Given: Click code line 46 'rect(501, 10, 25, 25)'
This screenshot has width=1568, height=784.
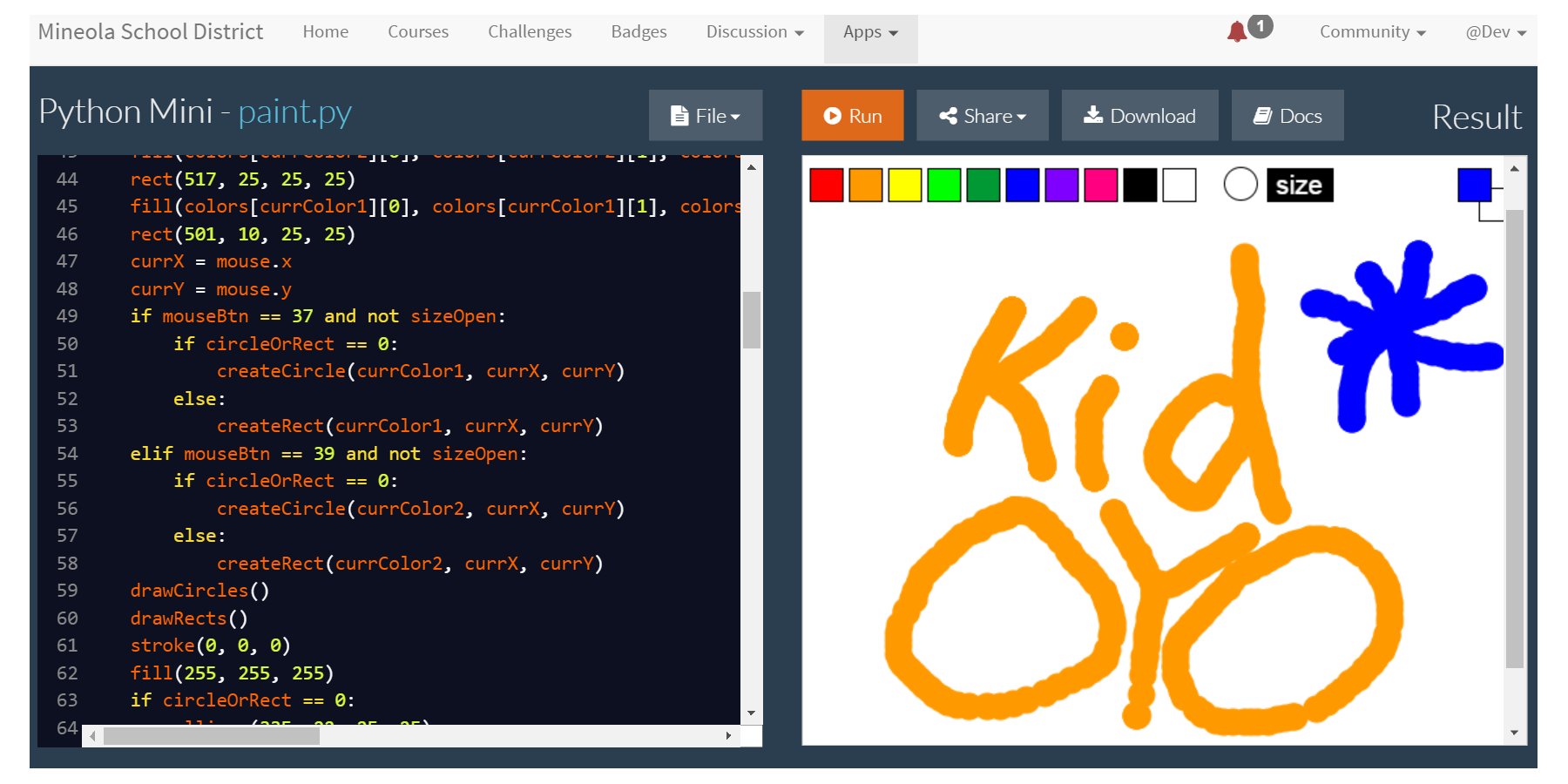Looking at the screenshot, I should coord(242,234).
